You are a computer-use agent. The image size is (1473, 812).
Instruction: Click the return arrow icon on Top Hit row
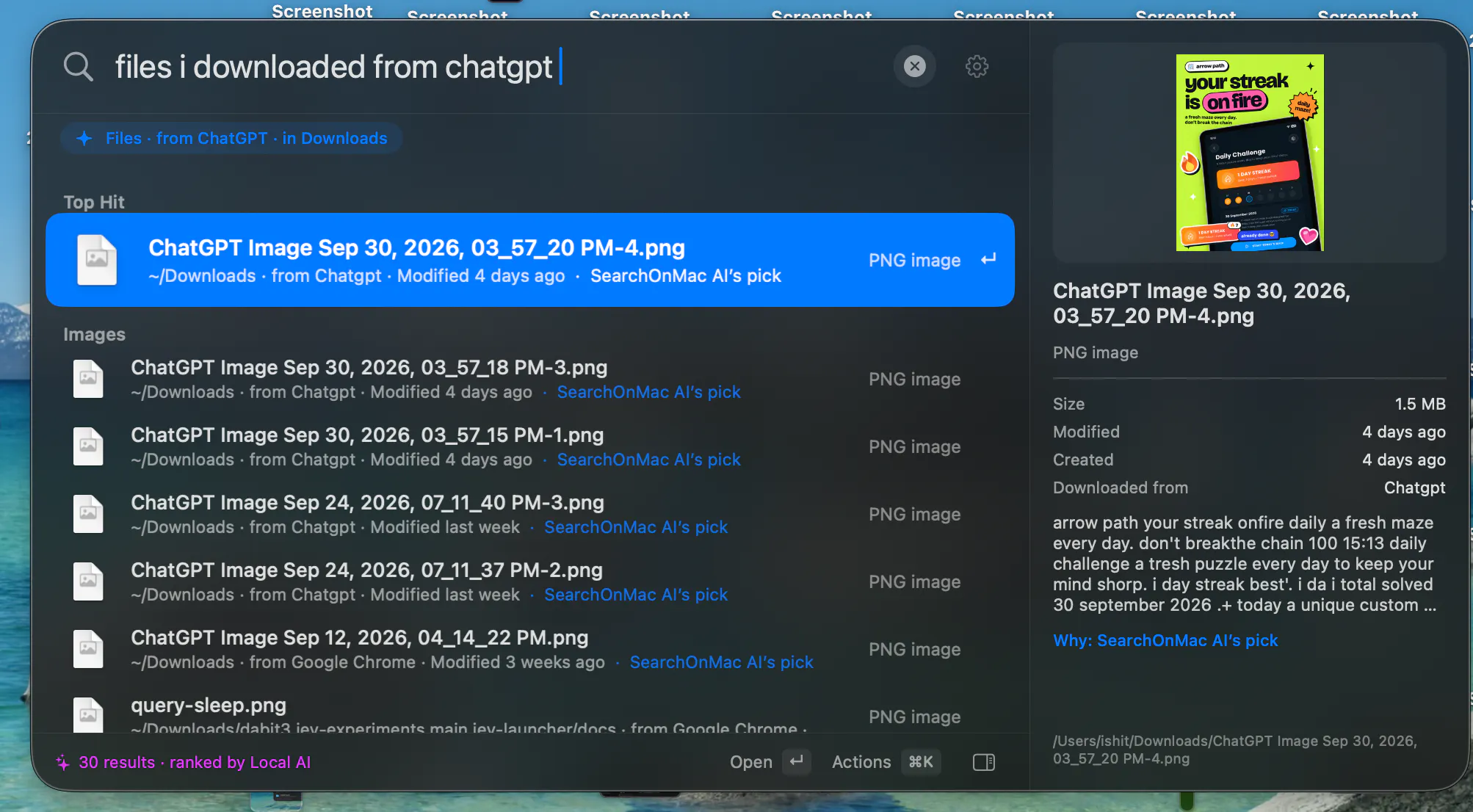click(988, 259)
